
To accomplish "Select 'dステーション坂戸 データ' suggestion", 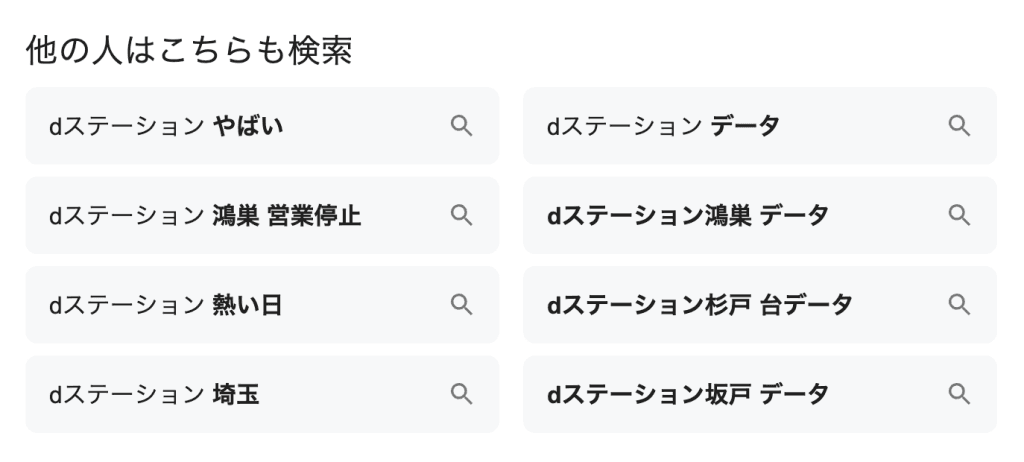I will [x=687, y=394].
